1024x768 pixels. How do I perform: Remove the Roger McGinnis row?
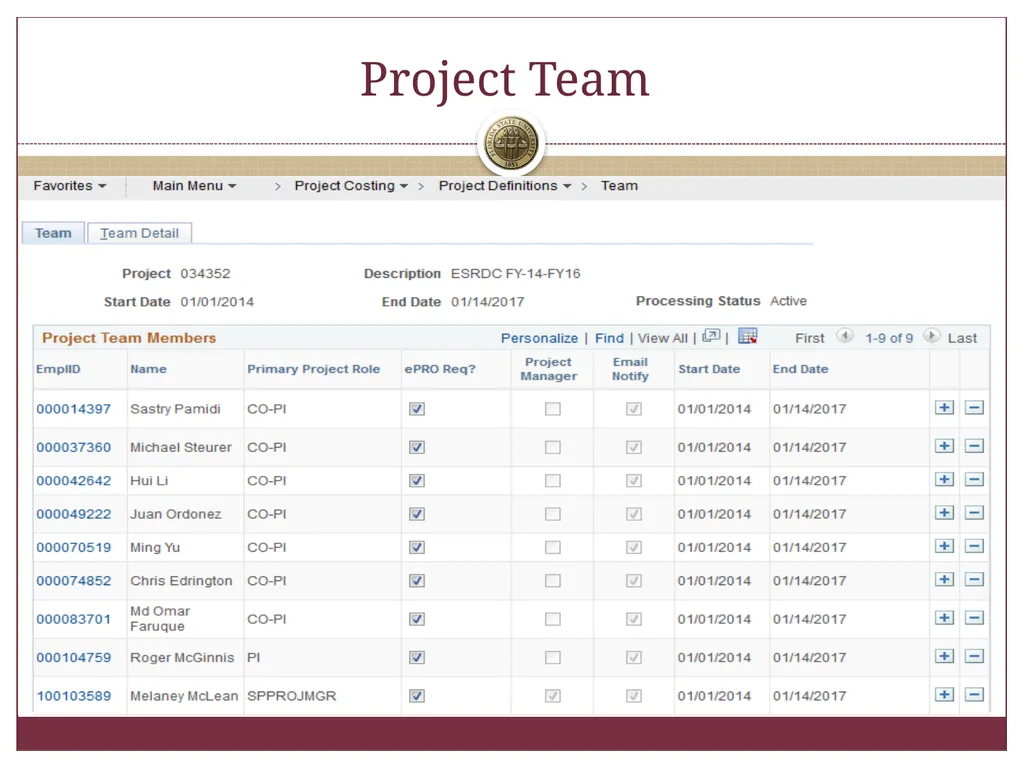point(974,656)
